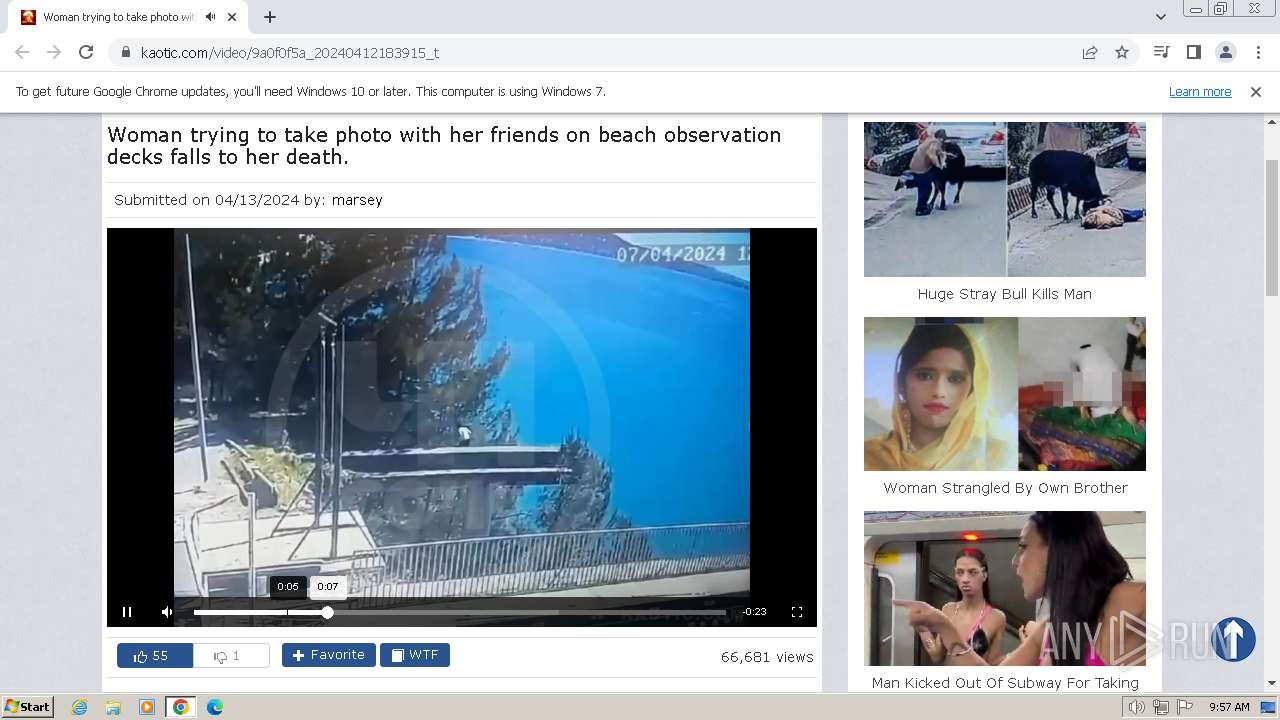
Task: Like the video with thumbs up 55
Action: (155, 656)
